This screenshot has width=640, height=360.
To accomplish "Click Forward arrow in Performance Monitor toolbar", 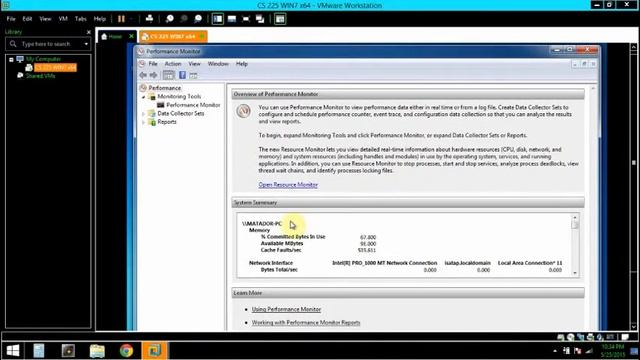I will pos(153,75).
